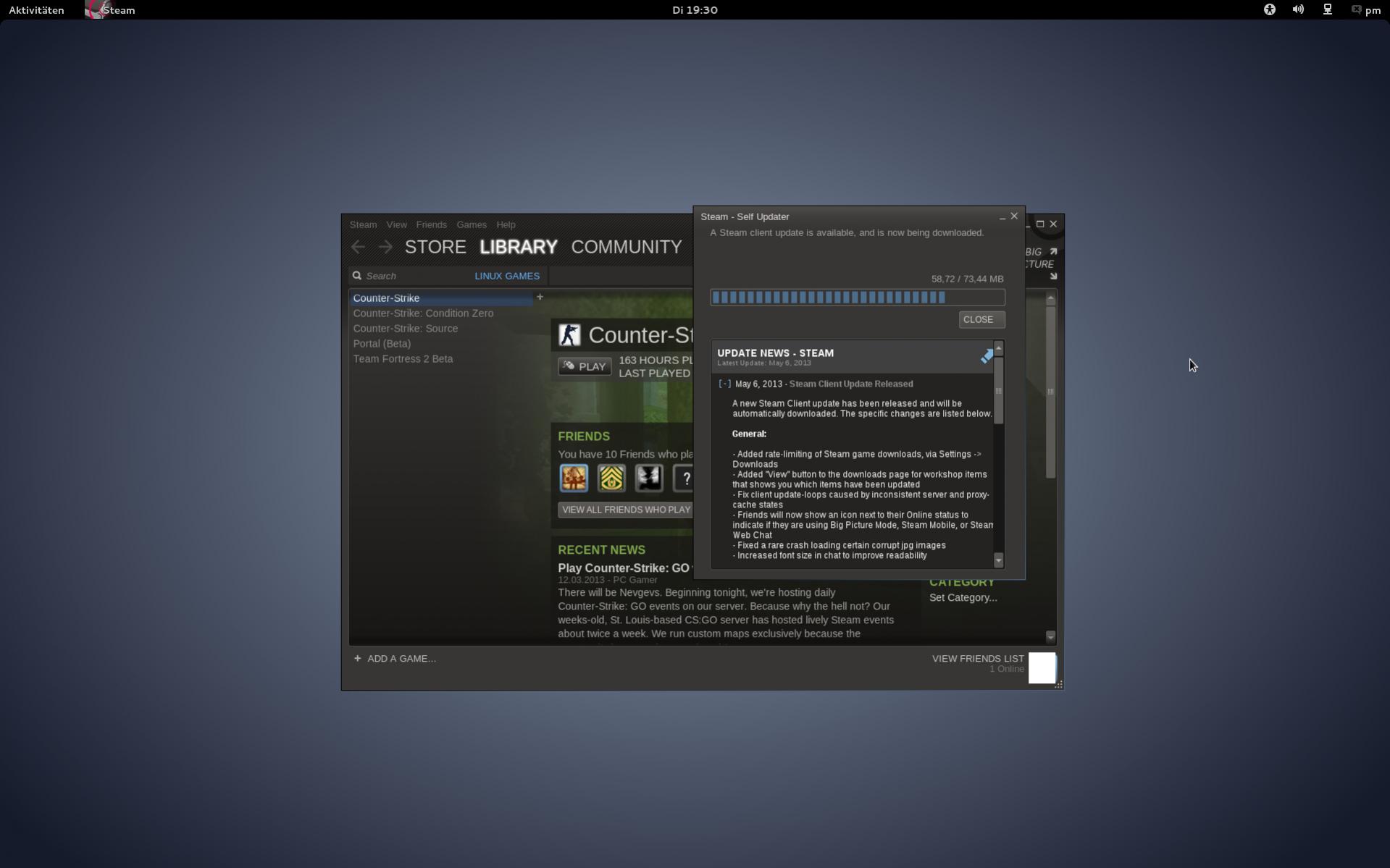Click the library details scroll down arrow
1390x868 pixels.
pos(1050,636)
